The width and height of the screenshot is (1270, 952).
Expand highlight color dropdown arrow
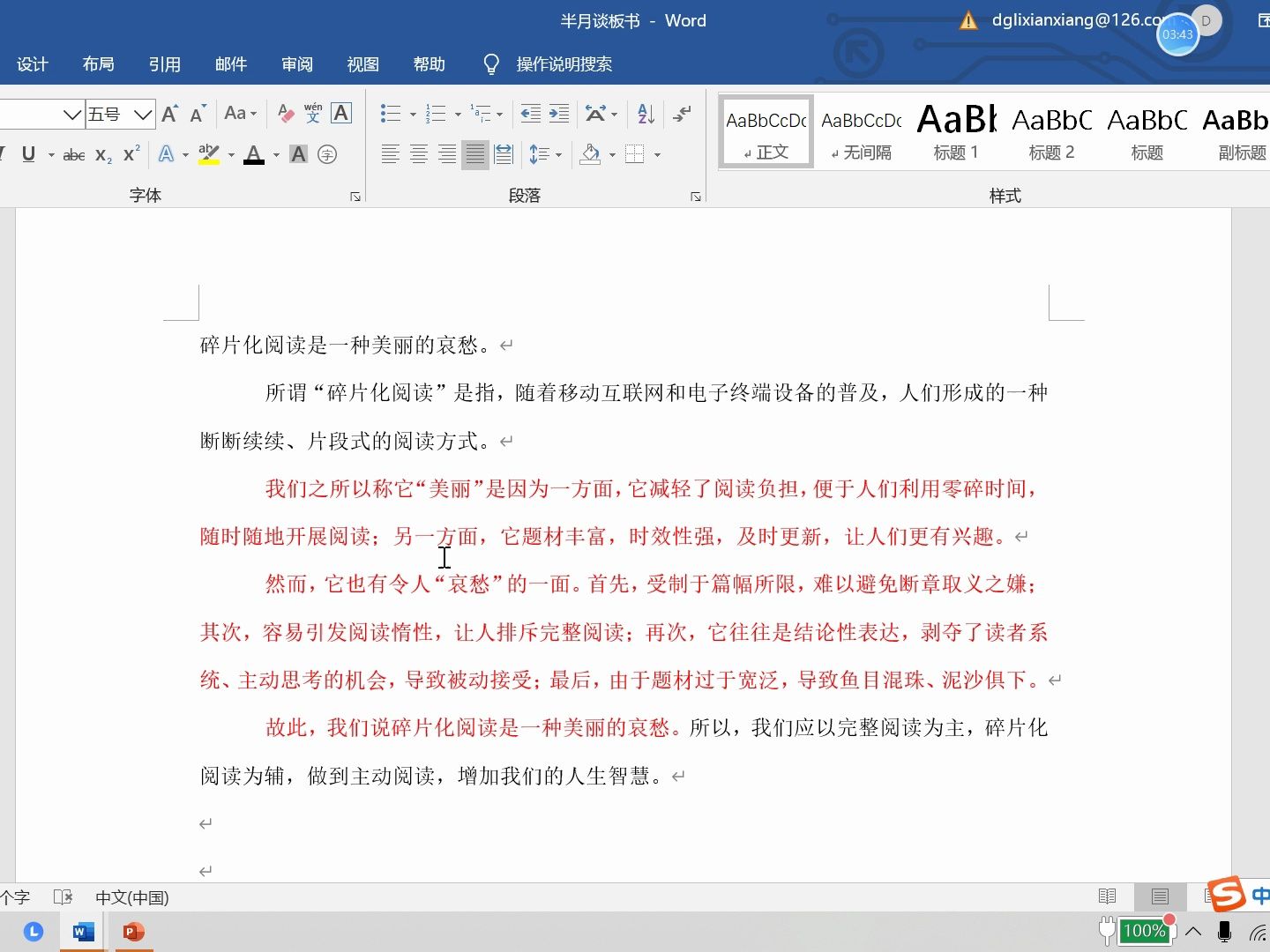pyautogui.click(x=231, y=155)
